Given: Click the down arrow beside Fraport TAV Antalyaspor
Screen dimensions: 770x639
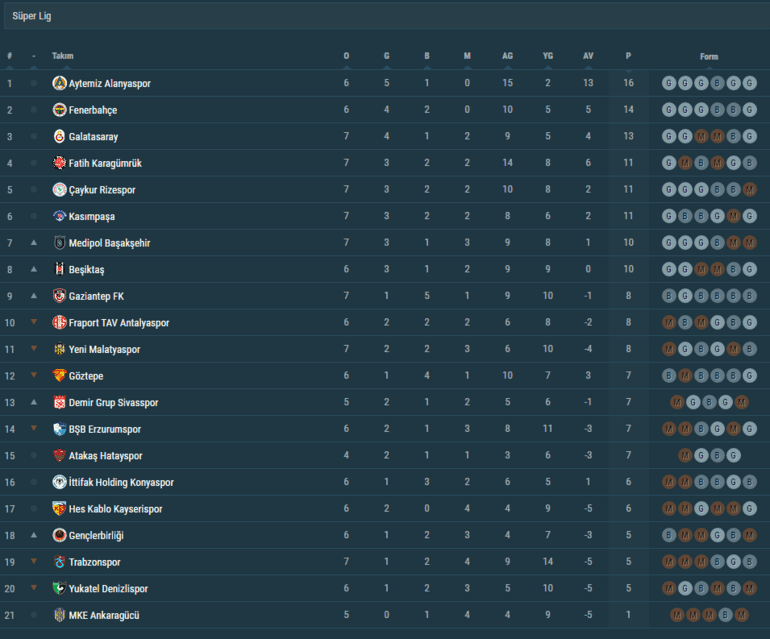Looking at the screenshot, I should 34,323.
